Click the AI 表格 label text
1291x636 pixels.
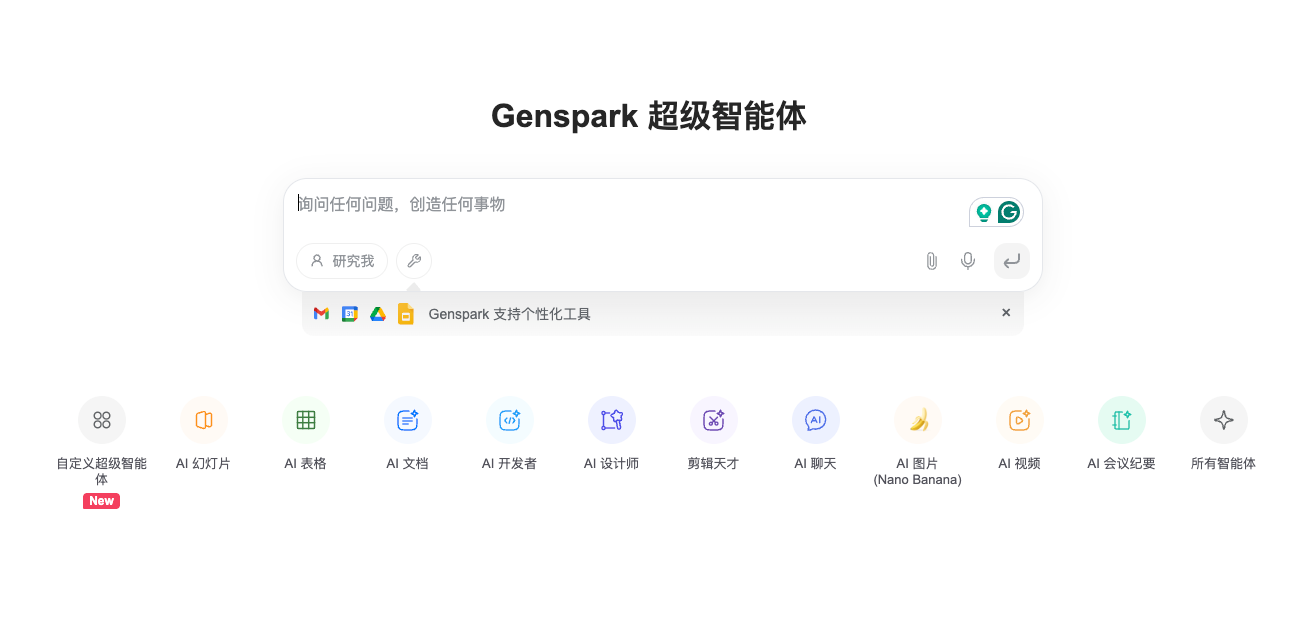(x=306, y=464)
